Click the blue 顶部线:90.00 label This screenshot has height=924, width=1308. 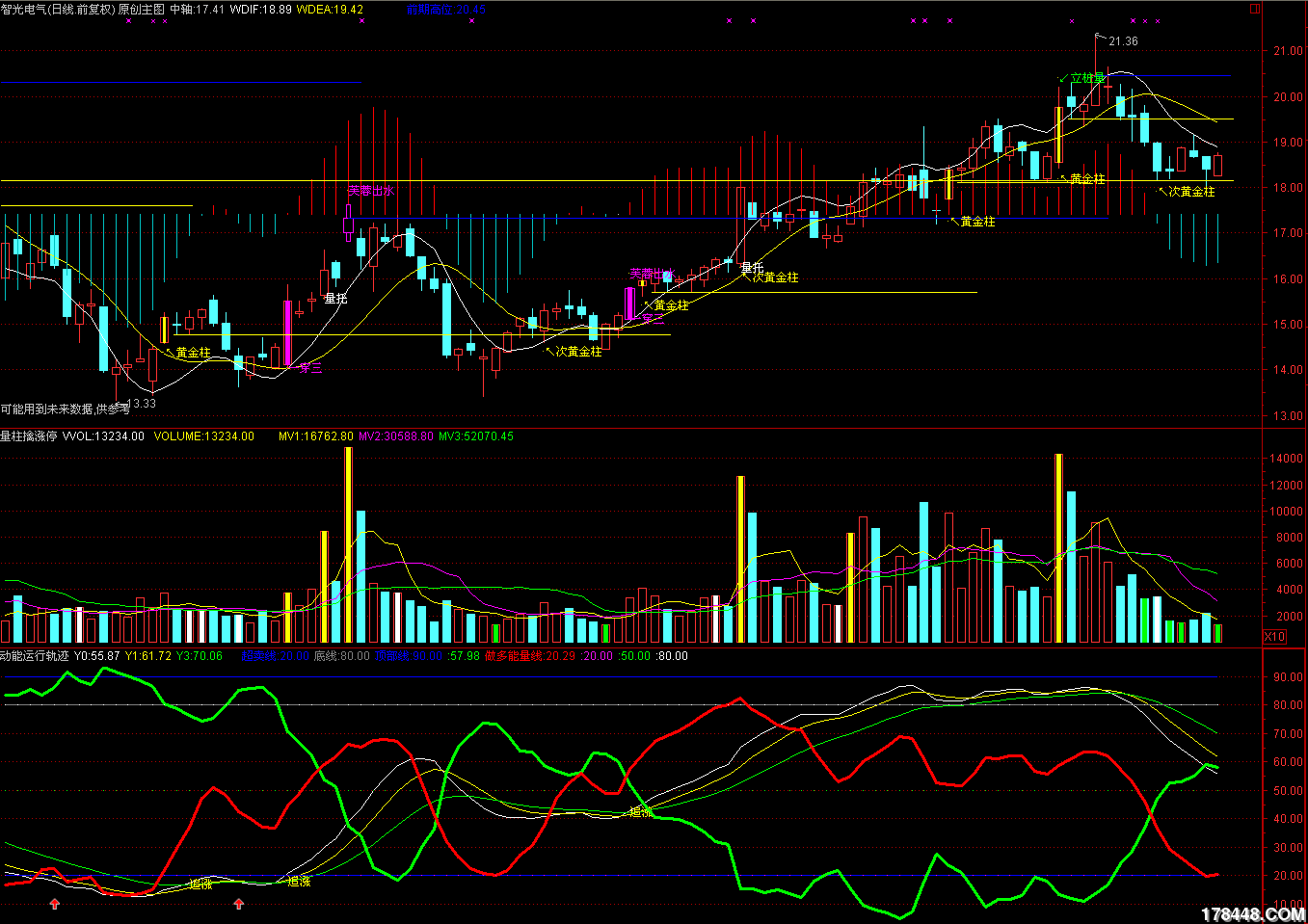point(409,656)
